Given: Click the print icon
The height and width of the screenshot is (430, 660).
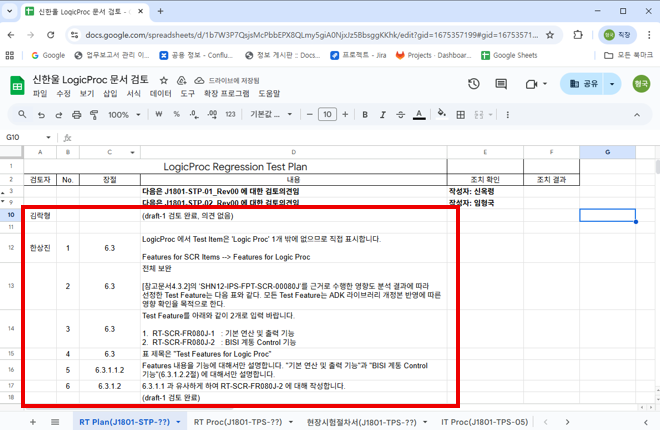Looking at the screenshot, I should tap(78, 115).
